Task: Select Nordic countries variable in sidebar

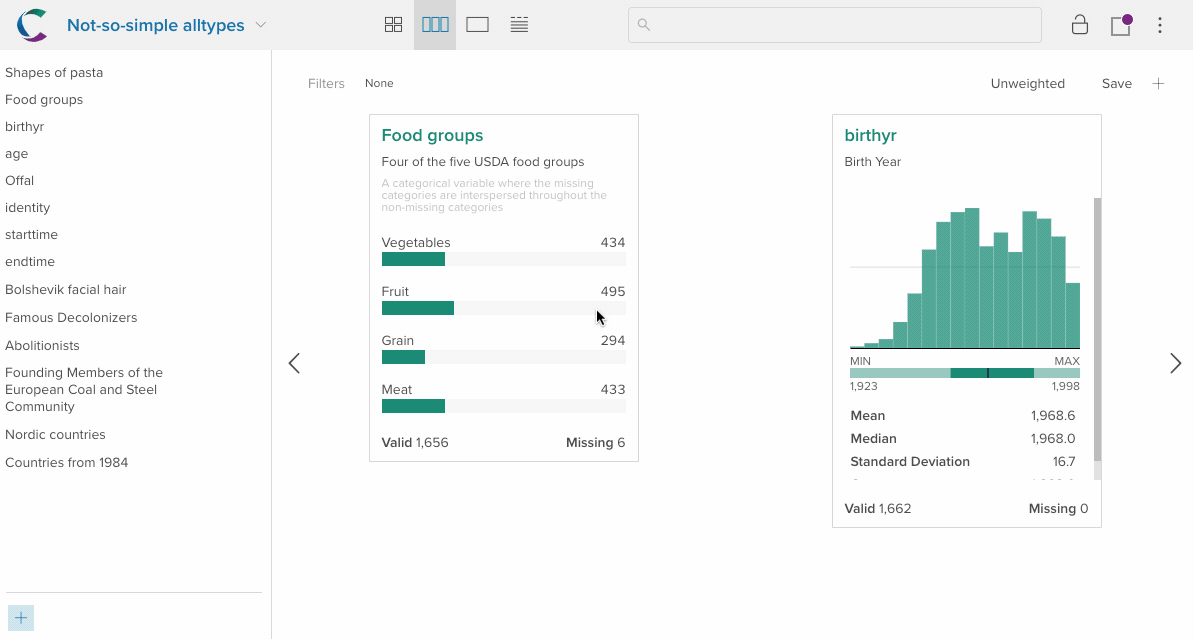Action: coord(55,435)
